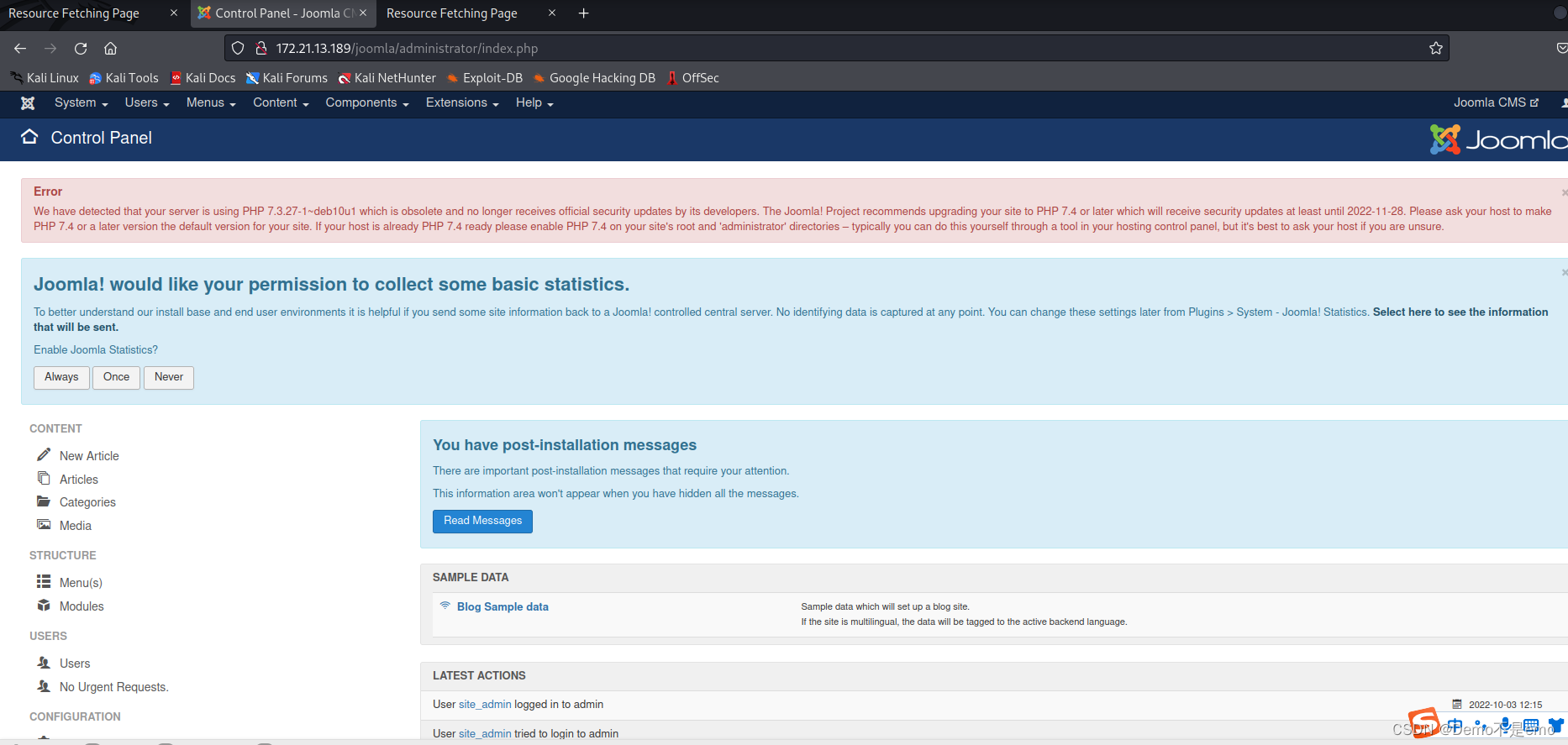Click the No Urgent Requests user icon

[44, 686]
